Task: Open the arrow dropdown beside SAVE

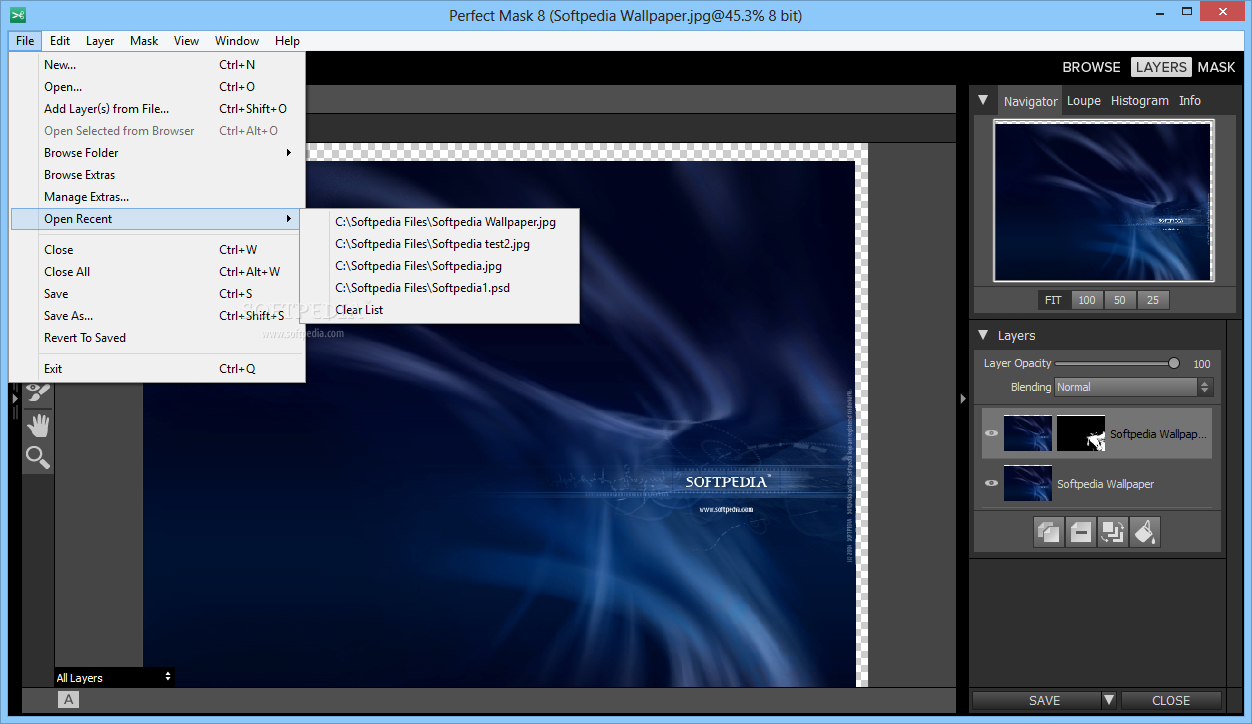Action: (1109, 700)
